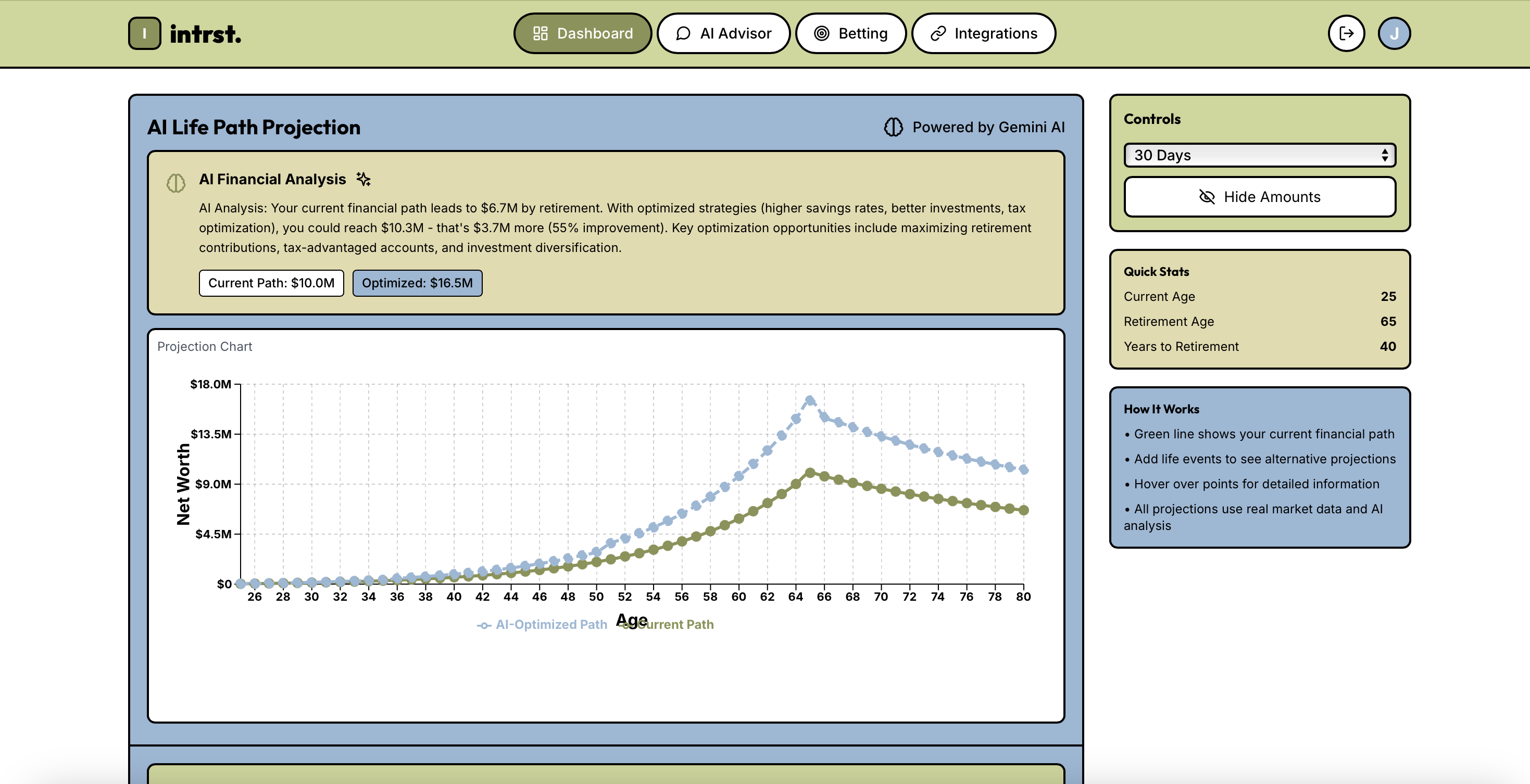The image size is (1530, 784).
Task: Open the 30 Days time range dropdown
Action: coord(1247,155)
